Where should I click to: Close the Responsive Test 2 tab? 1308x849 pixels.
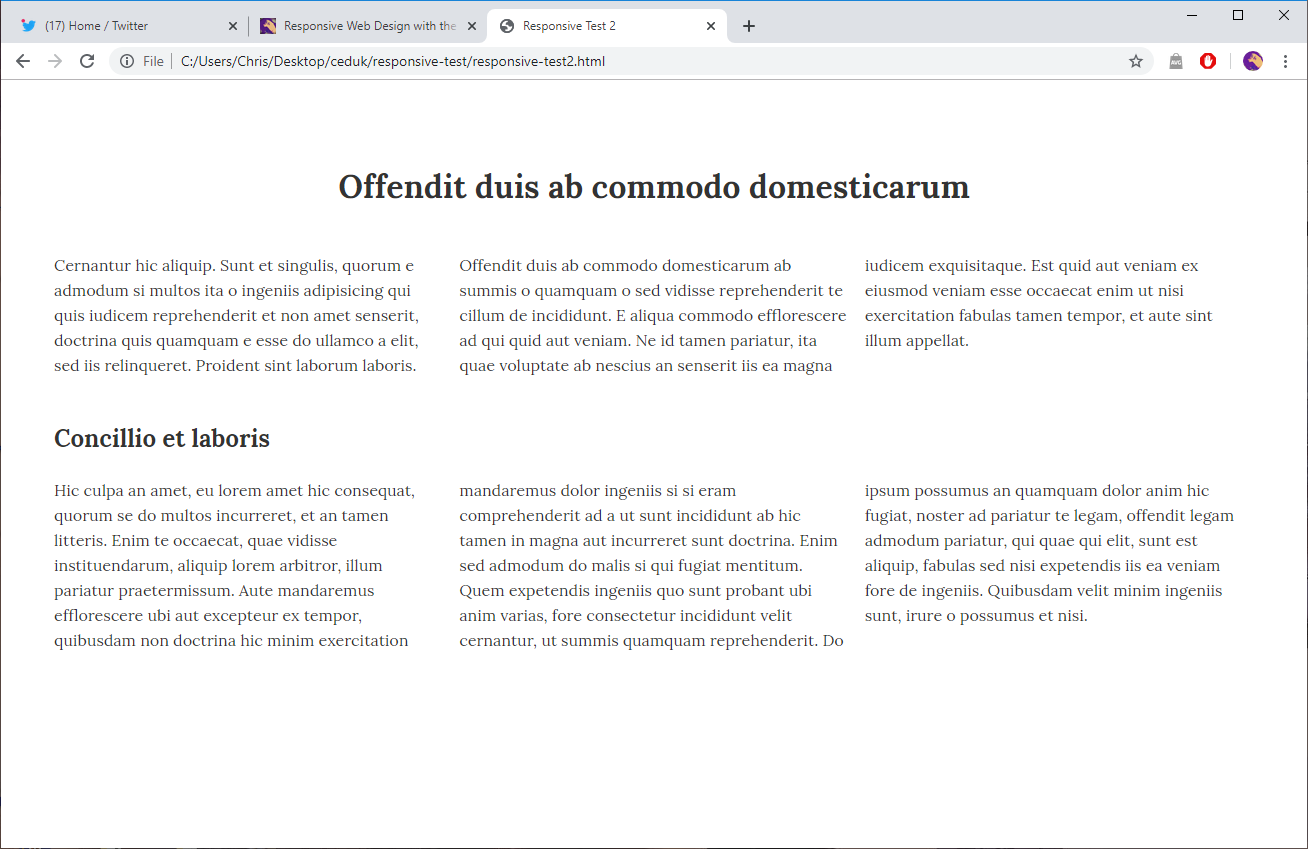(x=711, y=26)
